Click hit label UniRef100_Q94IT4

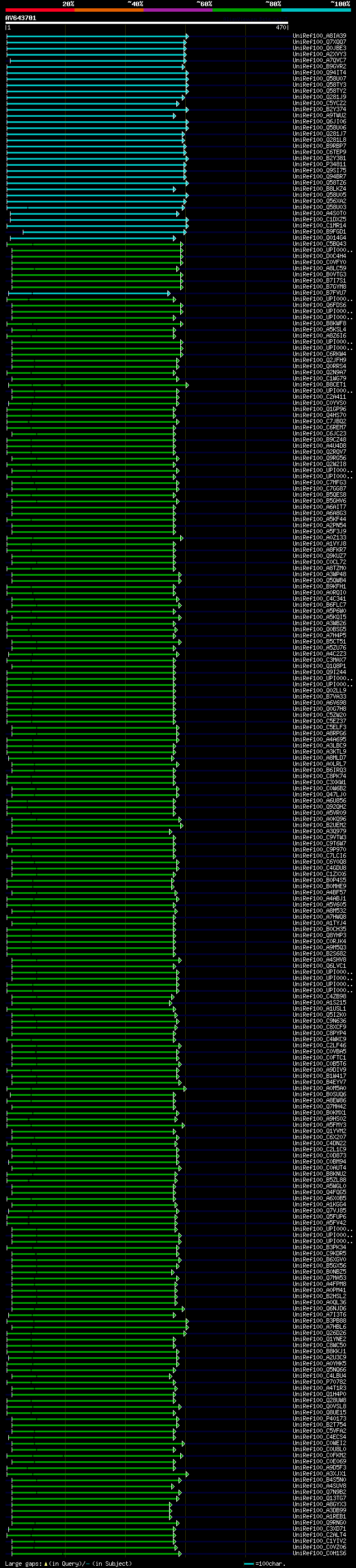point(319,73)
